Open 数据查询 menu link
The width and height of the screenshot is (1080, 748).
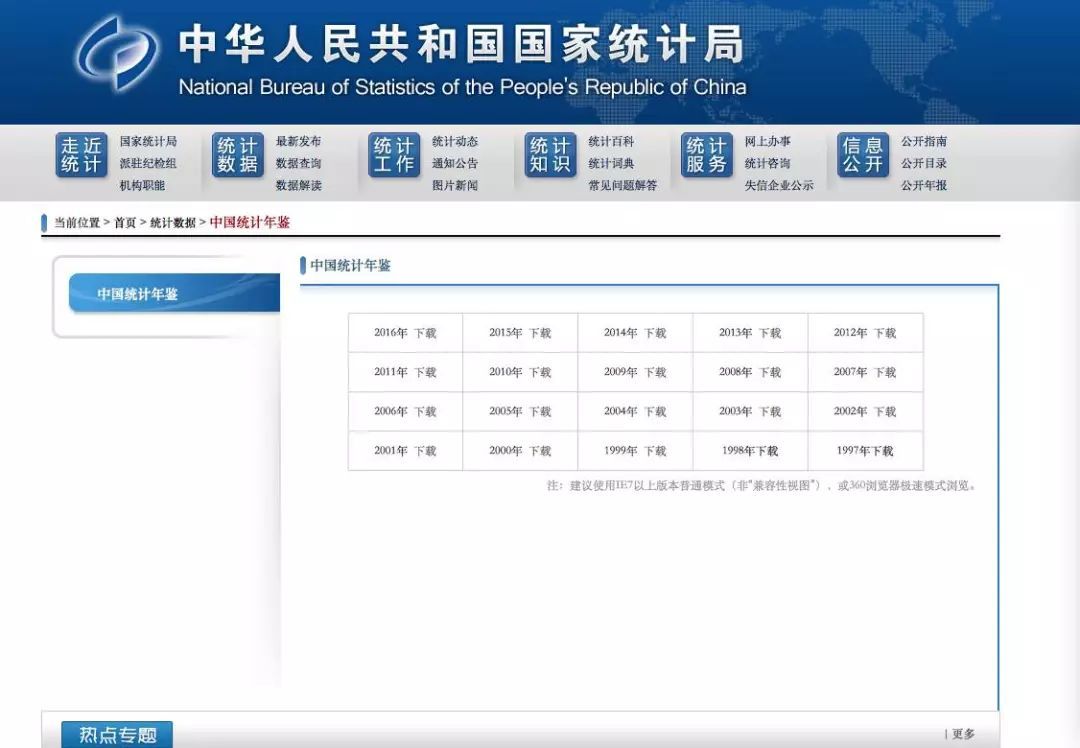pyautogui.click(x=298, y=163)
